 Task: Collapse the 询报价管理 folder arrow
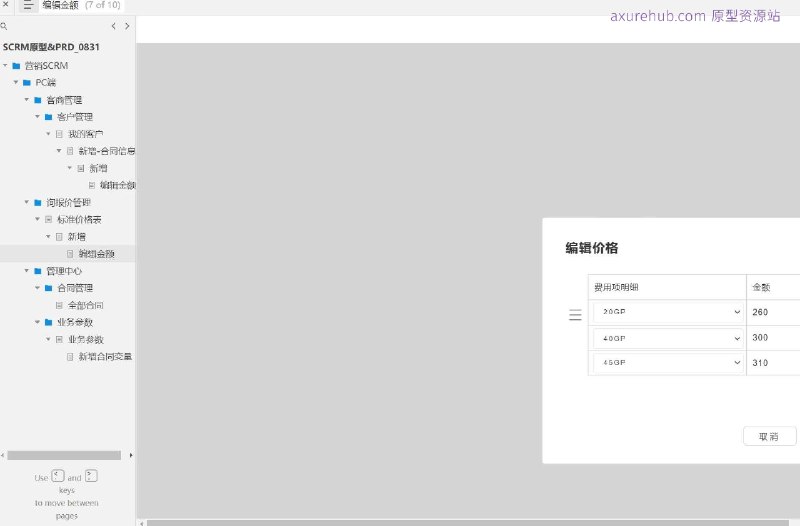[x=27, y=202]
